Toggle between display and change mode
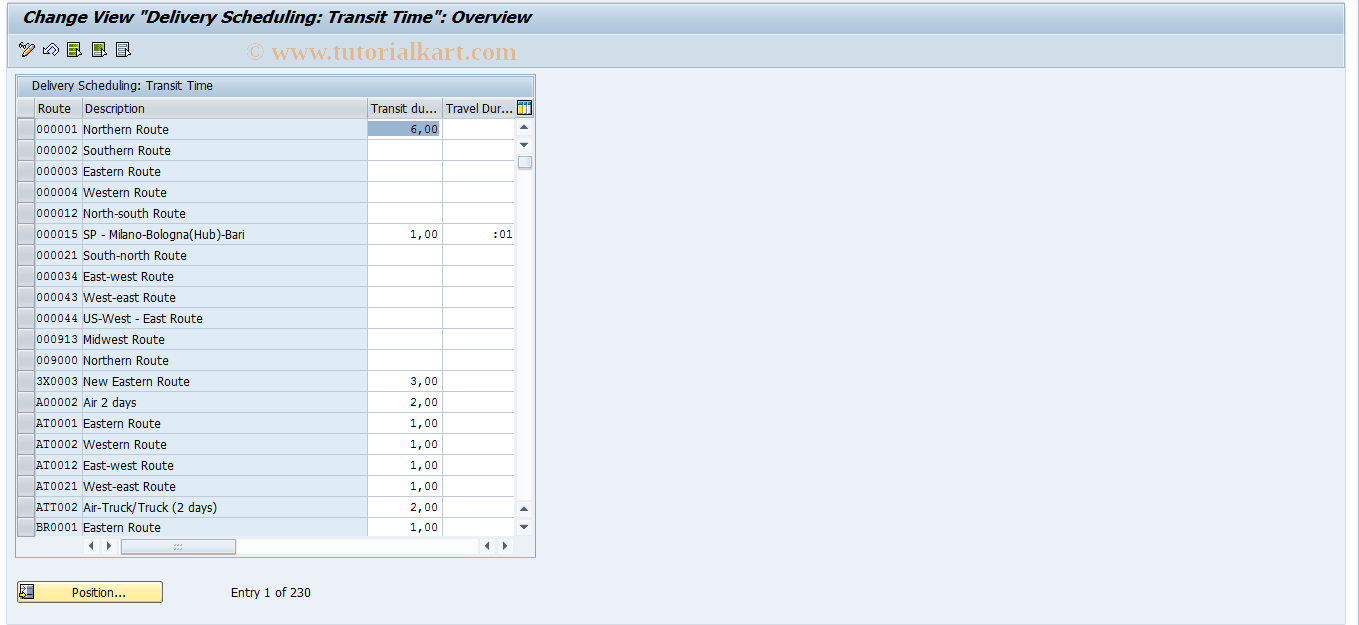 (x=26, y=49)
